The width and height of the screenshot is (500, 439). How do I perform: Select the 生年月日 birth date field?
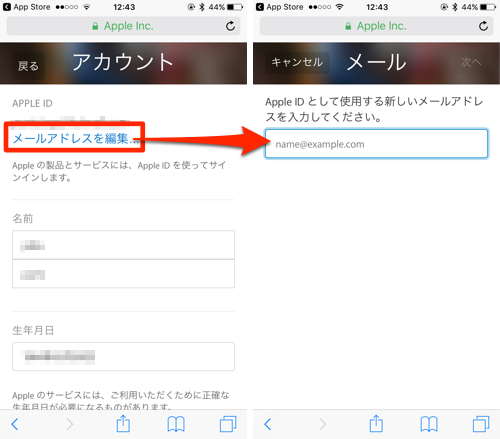123,356
